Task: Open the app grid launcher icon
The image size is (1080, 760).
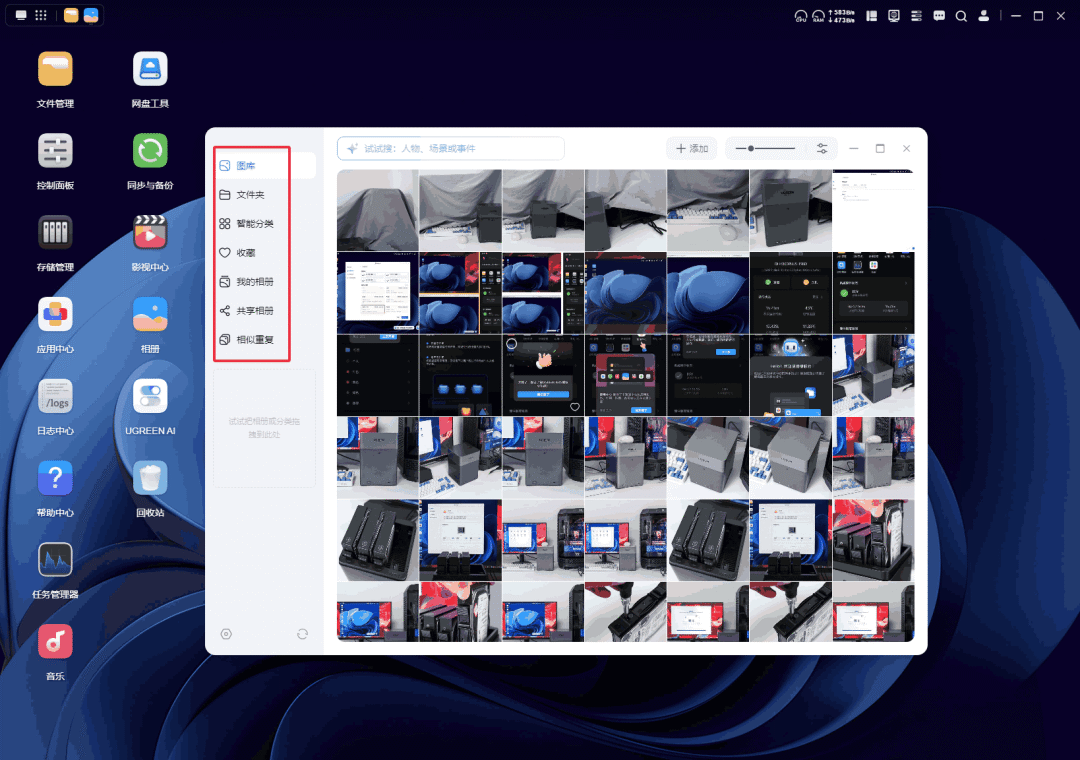Action: [41, 15]
